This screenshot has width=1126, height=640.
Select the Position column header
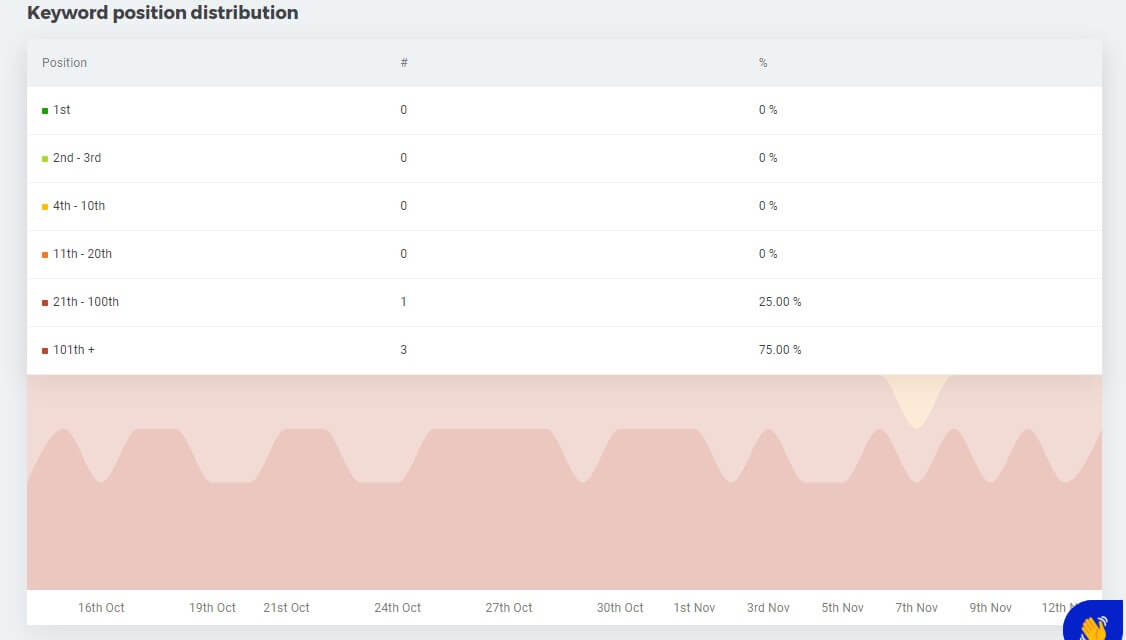[x=64, y=63]
